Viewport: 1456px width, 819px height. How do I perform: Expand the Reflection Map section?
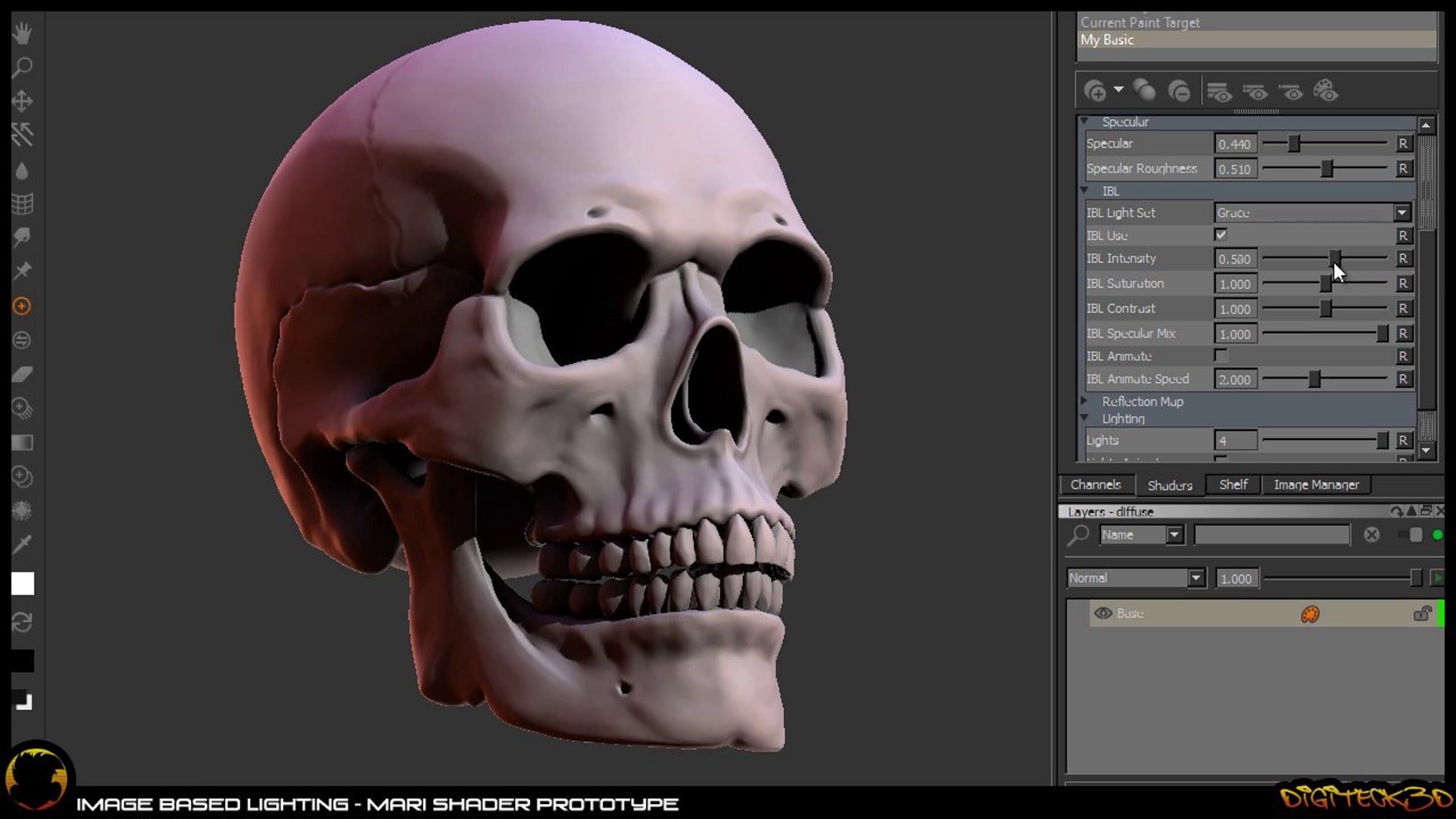tap(1084, 401)
